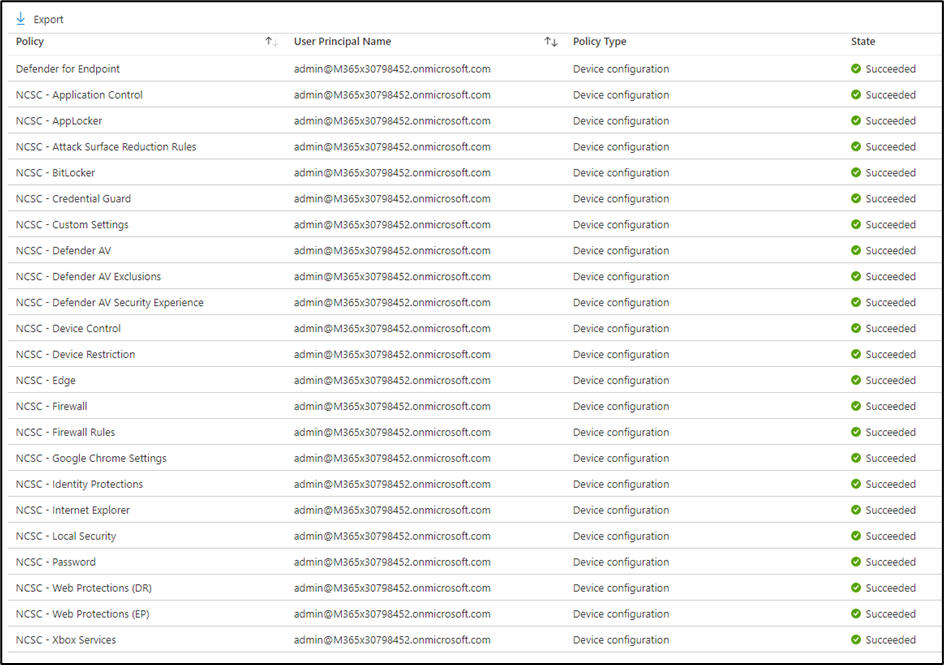Click admin email in Defender for Endpoint row
The height and width of the screenshot is (665, 944).
(x=392, y=69)
